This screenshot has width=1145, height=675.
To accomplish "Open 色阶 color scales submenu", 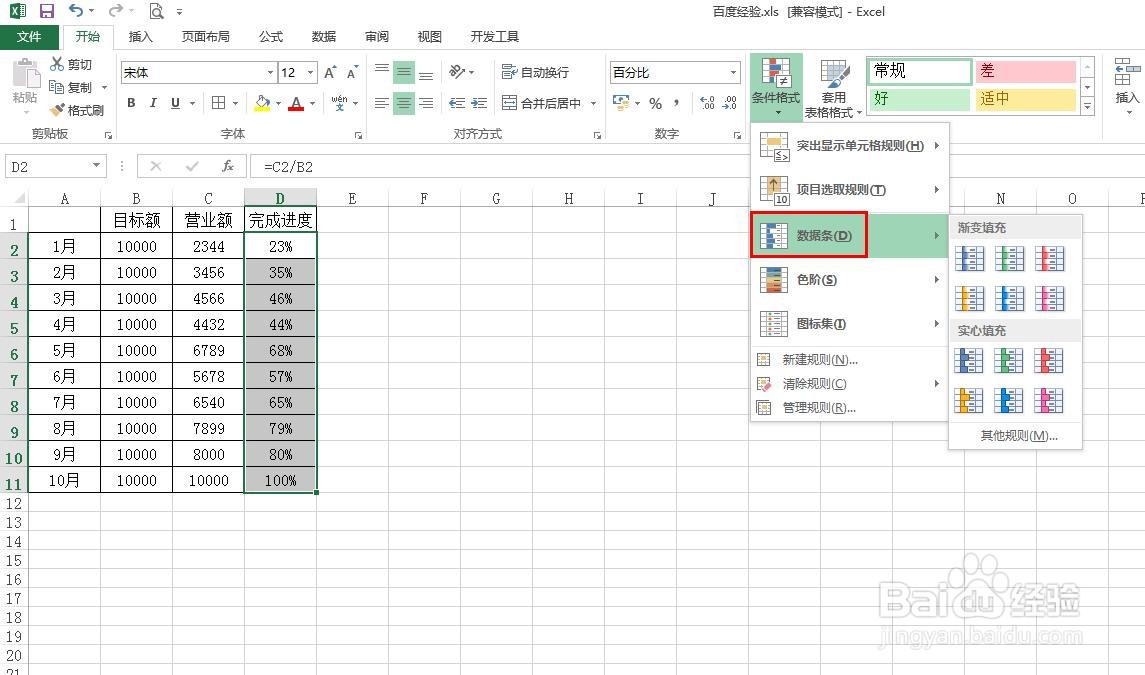I will pos(849,280).
